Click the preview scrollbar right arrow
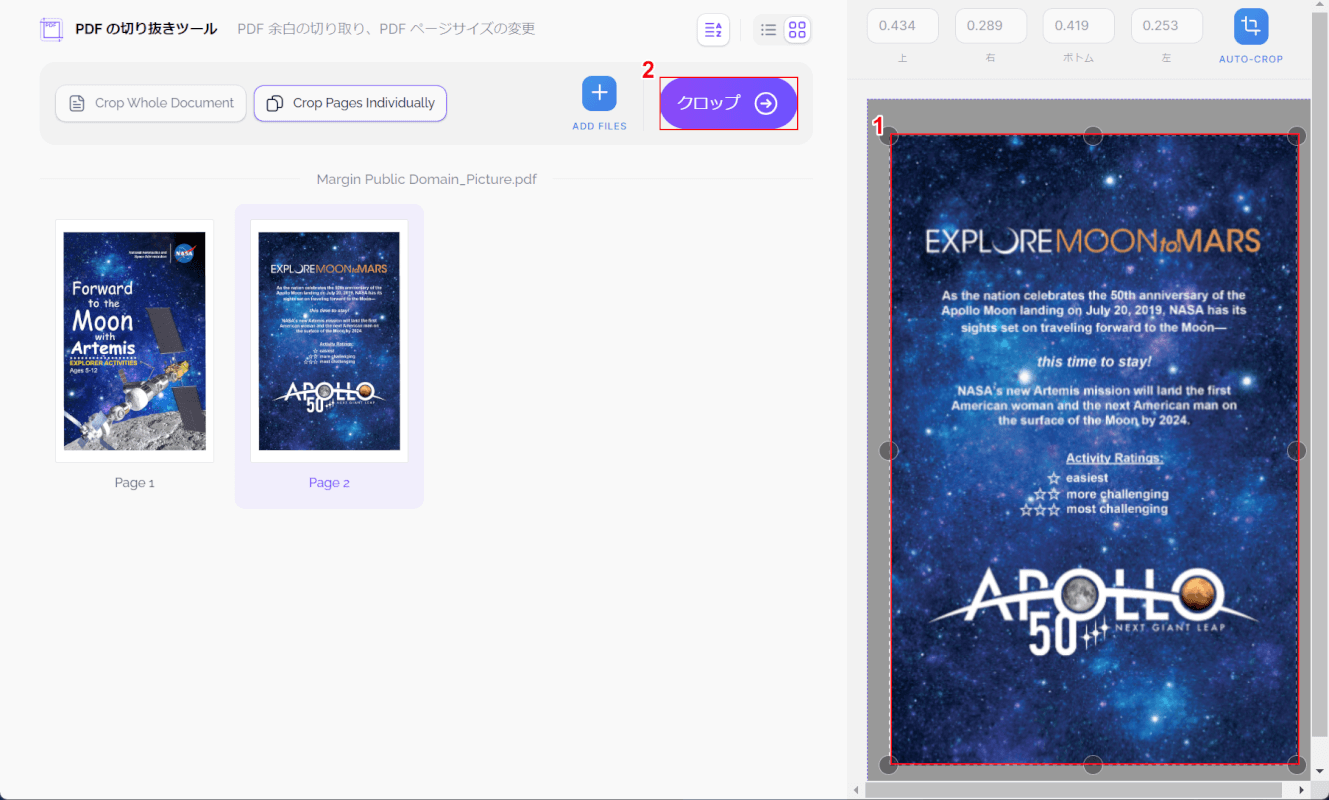 [x=1303, y=790]
